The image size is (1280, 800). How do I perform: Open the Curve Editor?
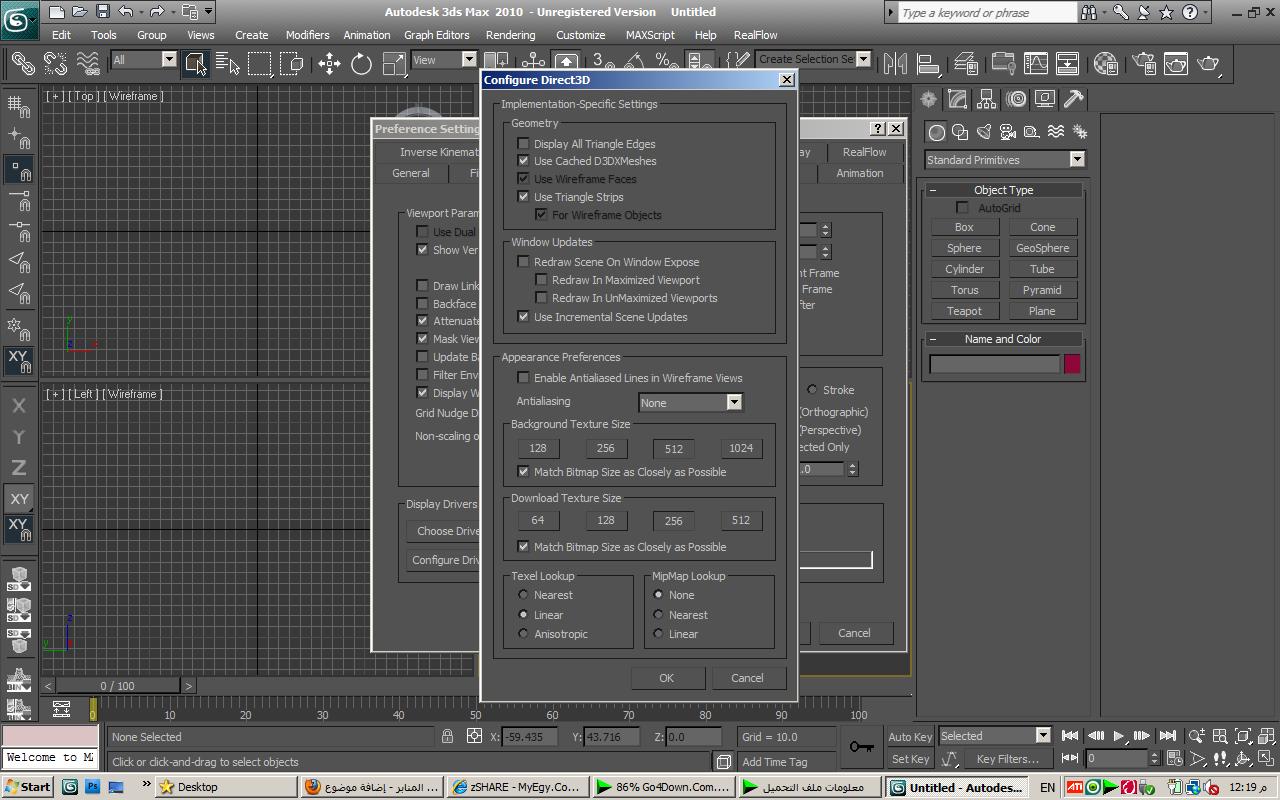click(1035, 63)
